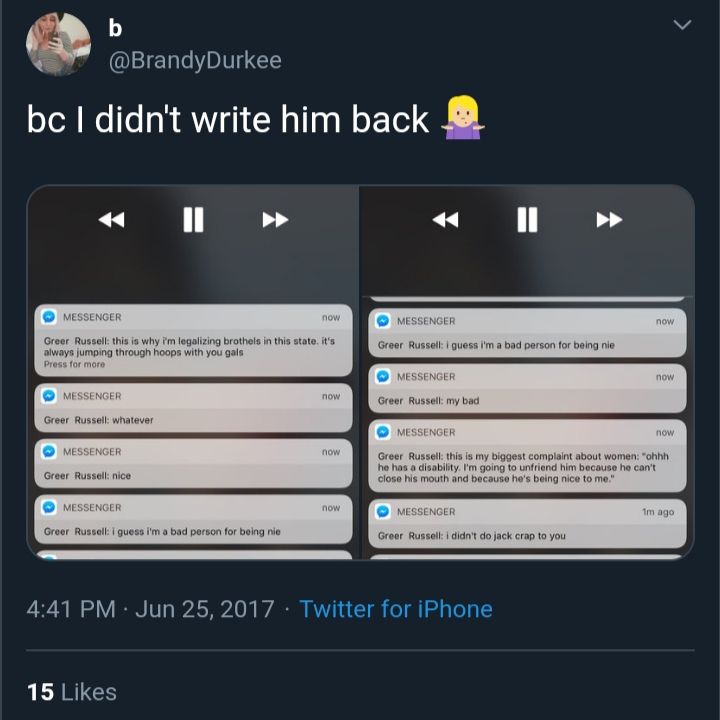
Task: Open the 'whatever' Messenger notification
Action: point(193,408)
